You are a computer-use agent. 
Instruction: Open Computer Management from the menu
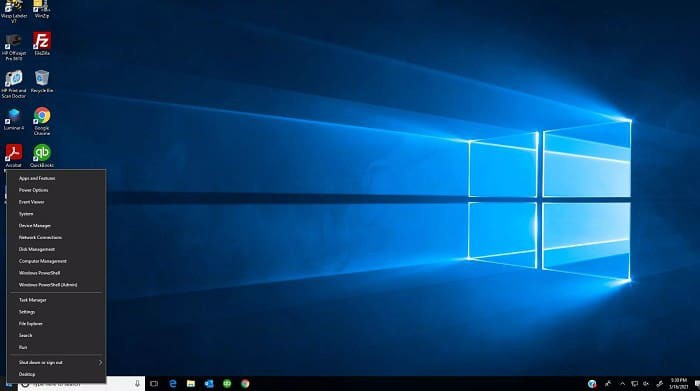coord(56,261)
